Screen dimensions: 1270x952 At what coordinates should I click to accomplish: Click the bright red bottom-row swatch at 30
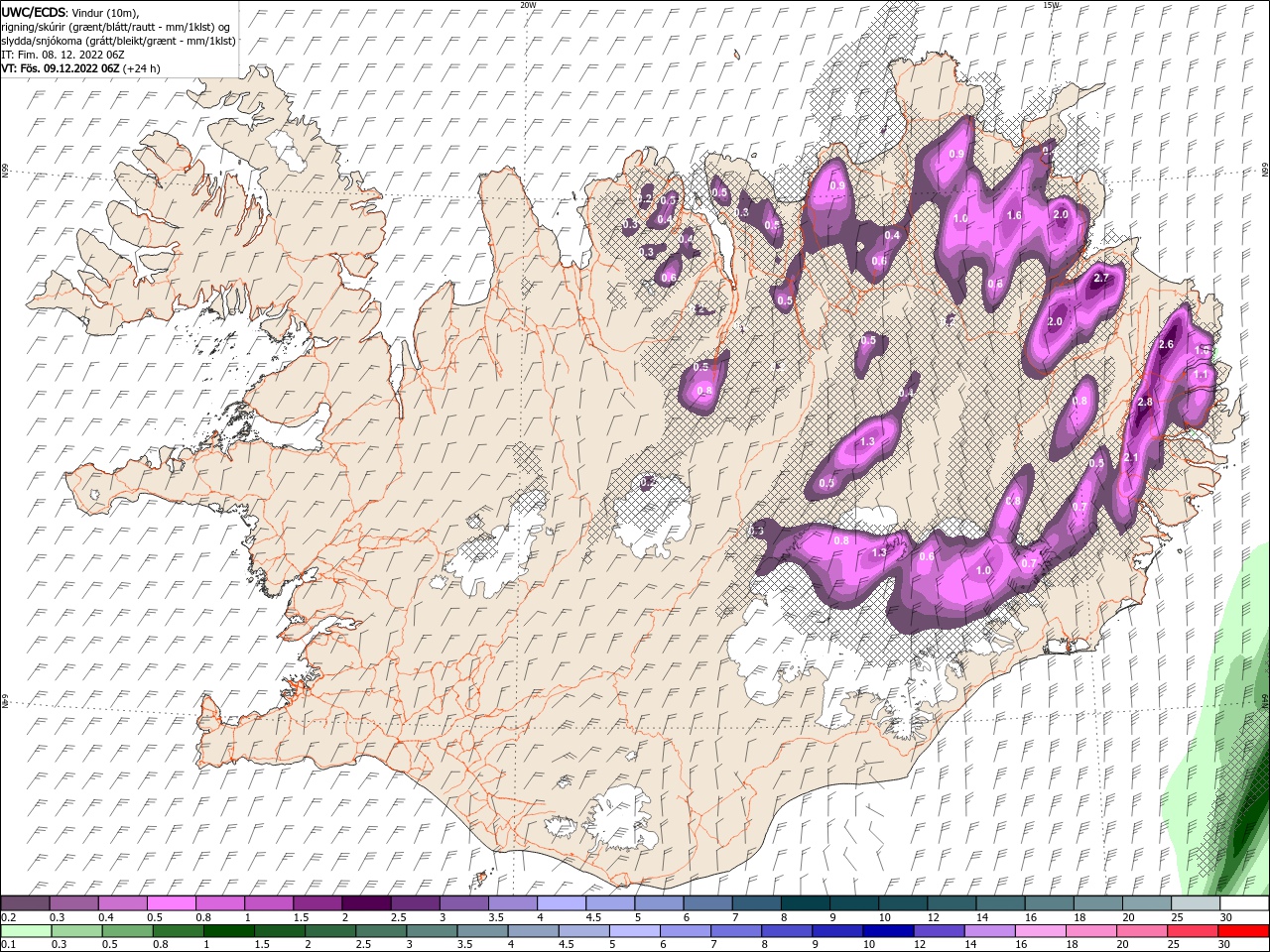[1242, 930]
